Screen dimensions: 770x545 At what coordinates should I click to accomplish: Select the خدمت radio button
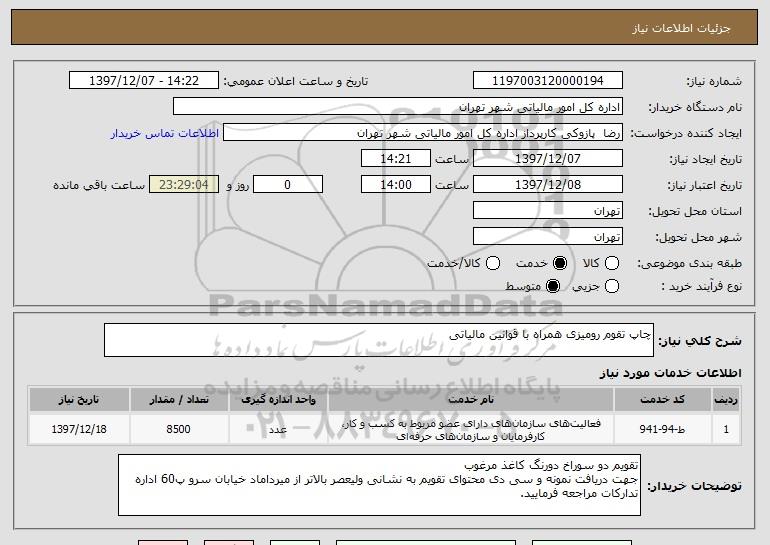560,263
